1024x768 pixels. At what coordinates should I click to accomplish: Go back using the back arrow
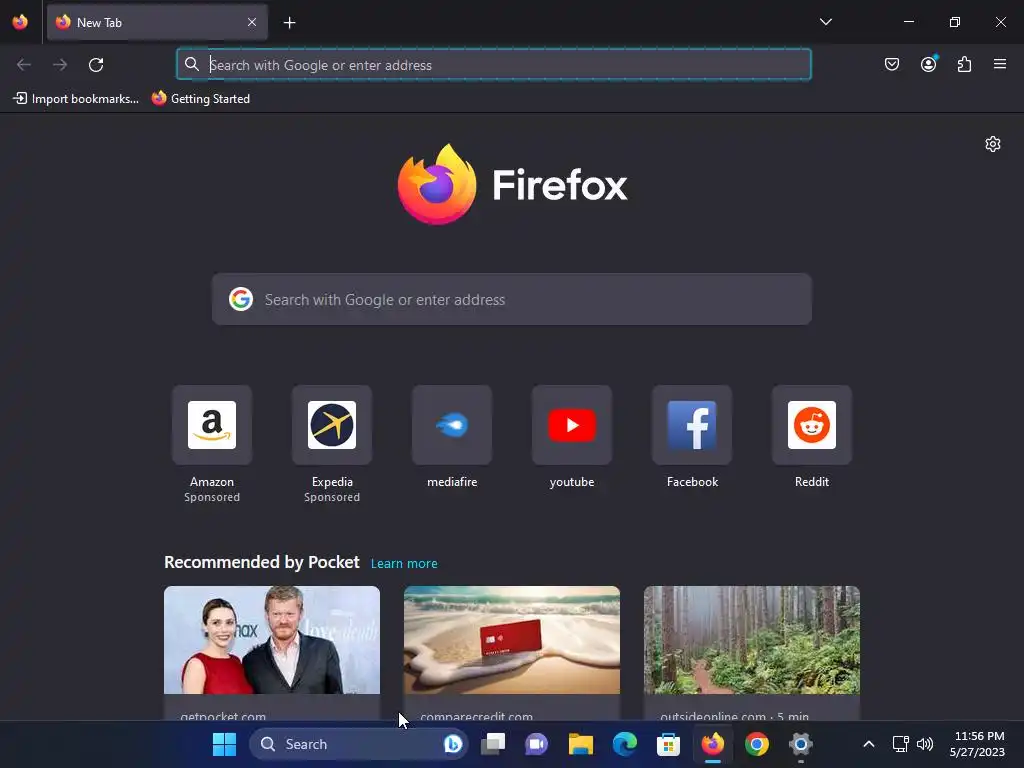24,65
